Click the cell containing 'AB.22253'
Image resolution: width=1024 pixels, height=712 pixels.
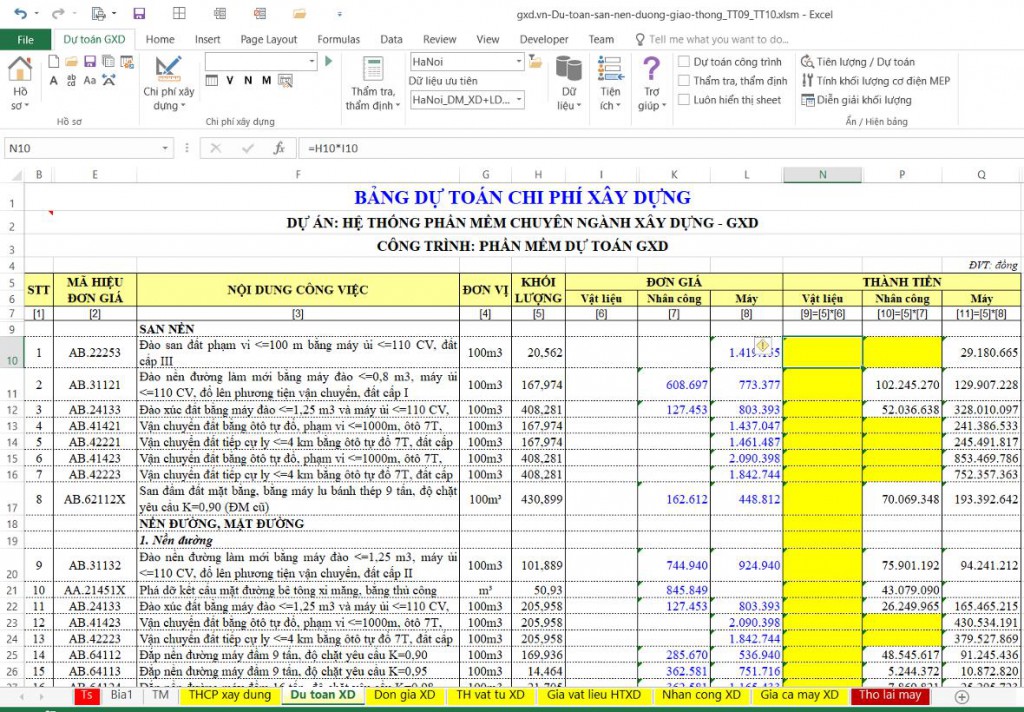[95, 353]
